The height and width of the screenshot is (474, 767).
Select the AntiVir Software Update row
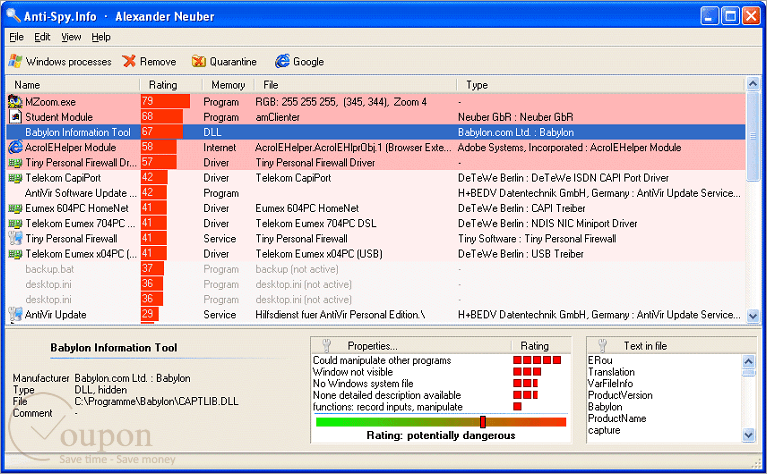[x=376, y=193]
